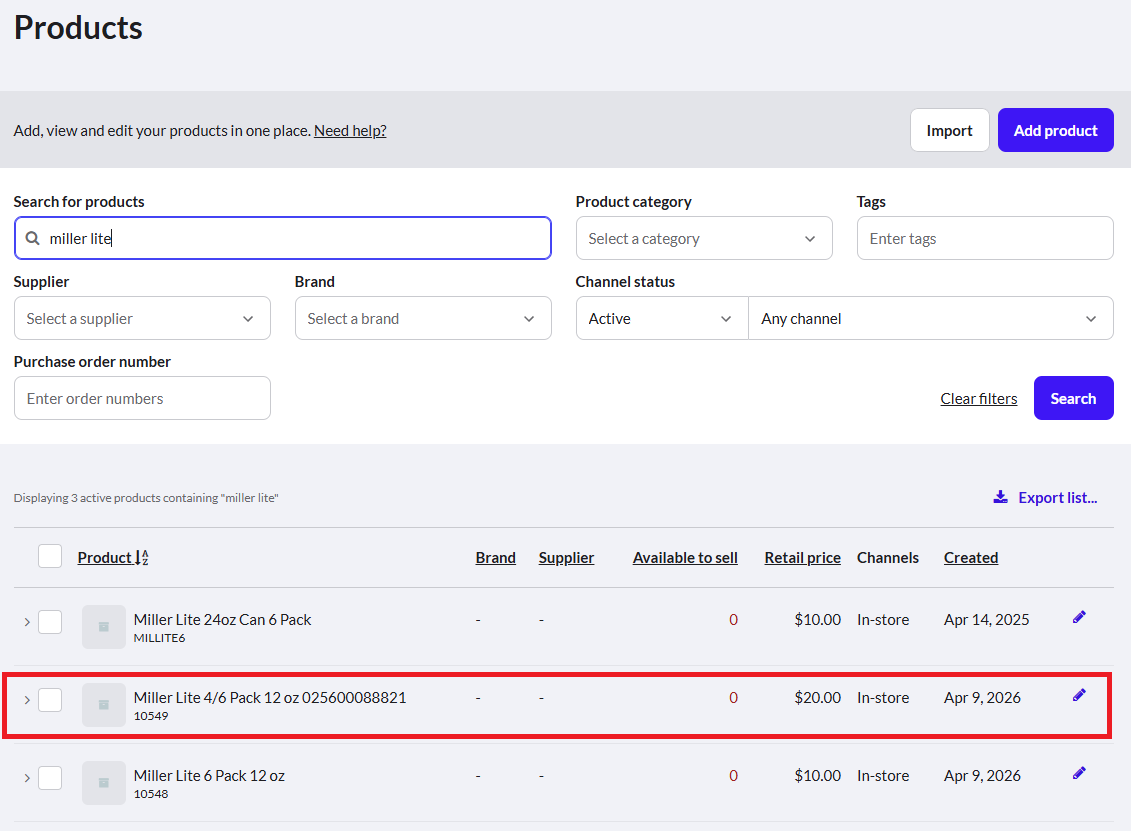This screenshot has height=831, width=1131.
Task: Click the product thumbnail for Miller Lite 6 Pack 12 oz
Action: [x=104, y=783]
